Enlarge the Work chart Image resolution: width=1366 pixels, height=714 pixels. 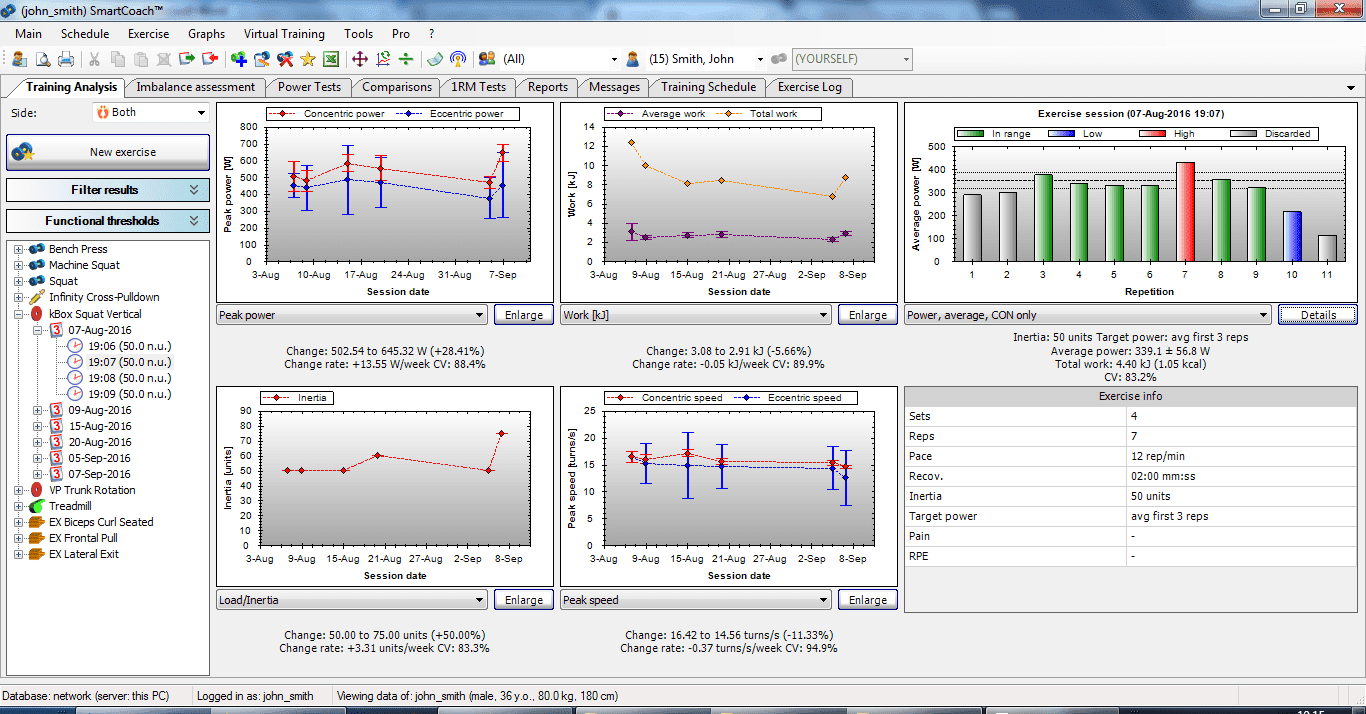(x=867, y=314)
